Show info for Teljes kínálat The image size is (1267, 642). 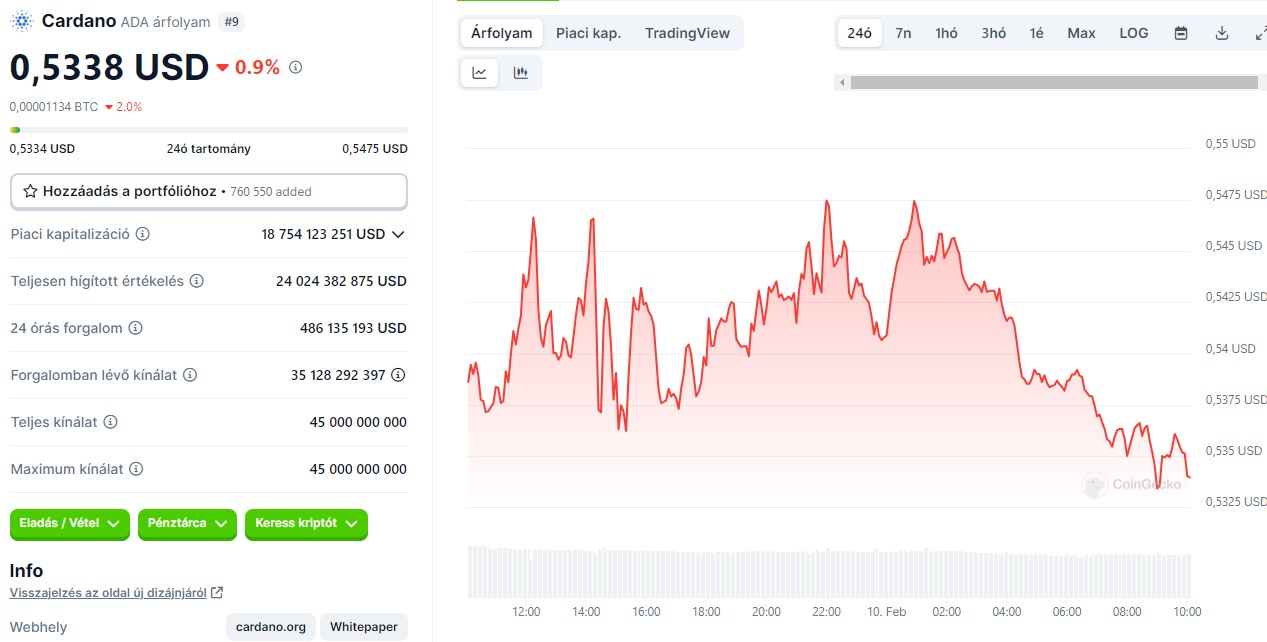110,422
